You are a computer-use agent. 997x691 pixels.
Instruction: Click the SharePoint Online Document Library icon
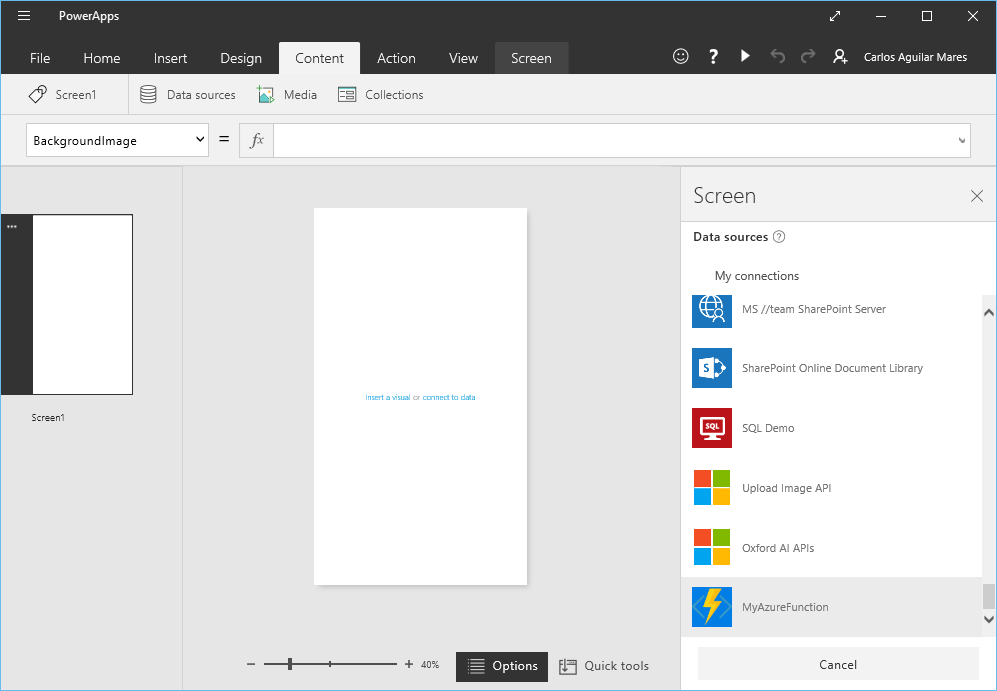click(x=712, y=367)
